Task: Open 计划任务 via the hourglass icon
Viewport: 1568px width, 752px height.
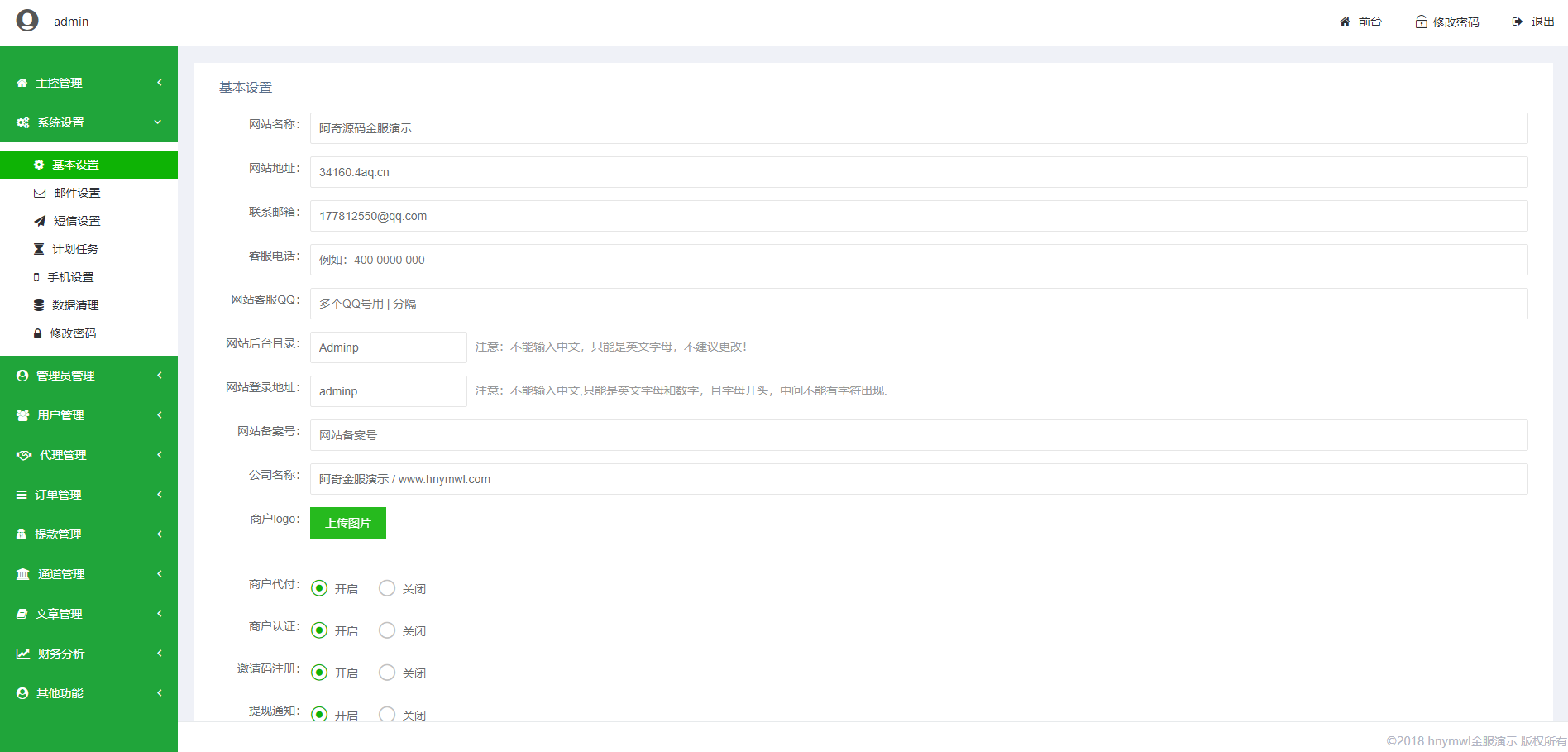Action: pyautogui.click(x=38, y=248)
